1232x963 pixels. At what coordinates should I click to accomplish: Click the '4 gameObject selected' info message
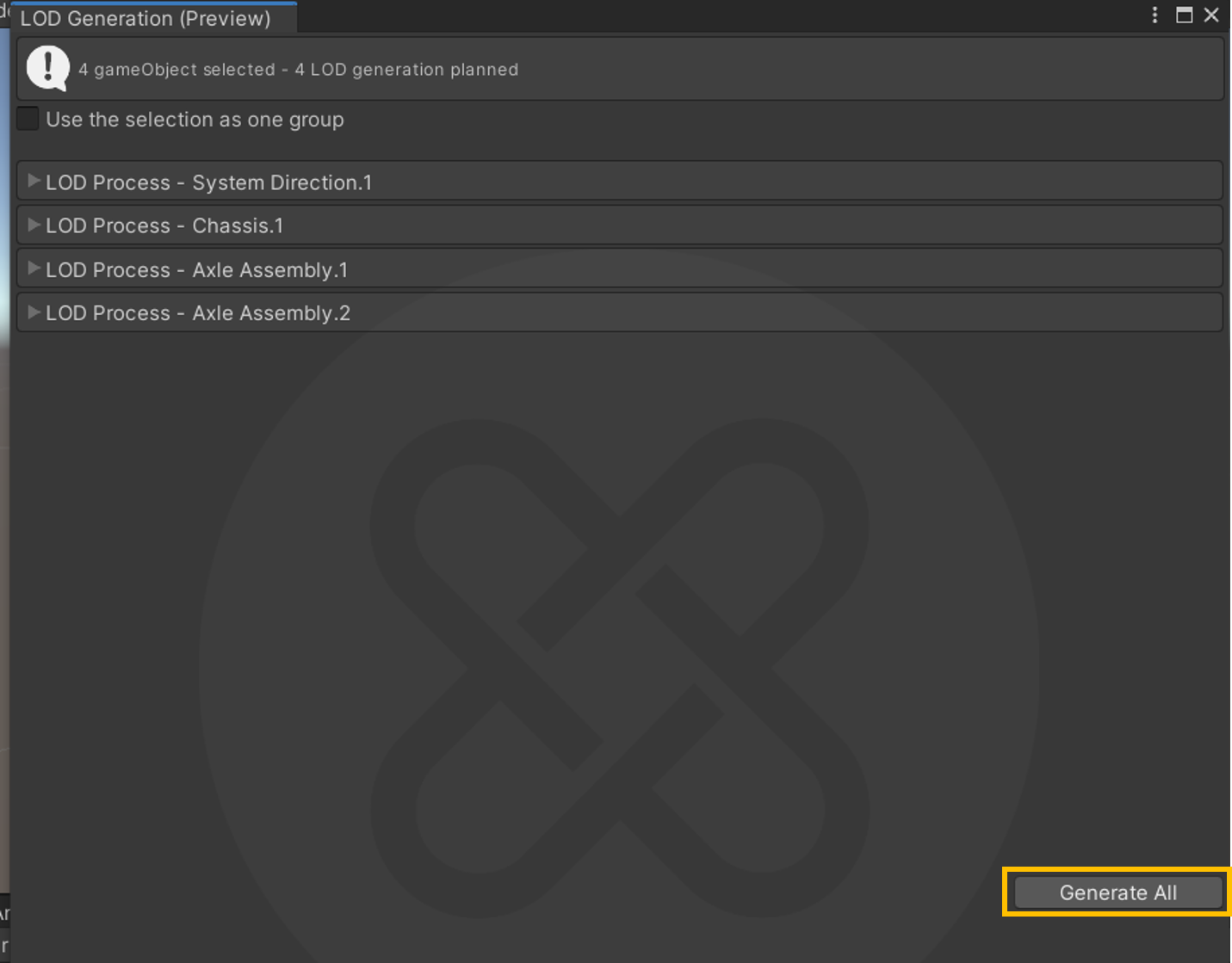pos(298,70)
